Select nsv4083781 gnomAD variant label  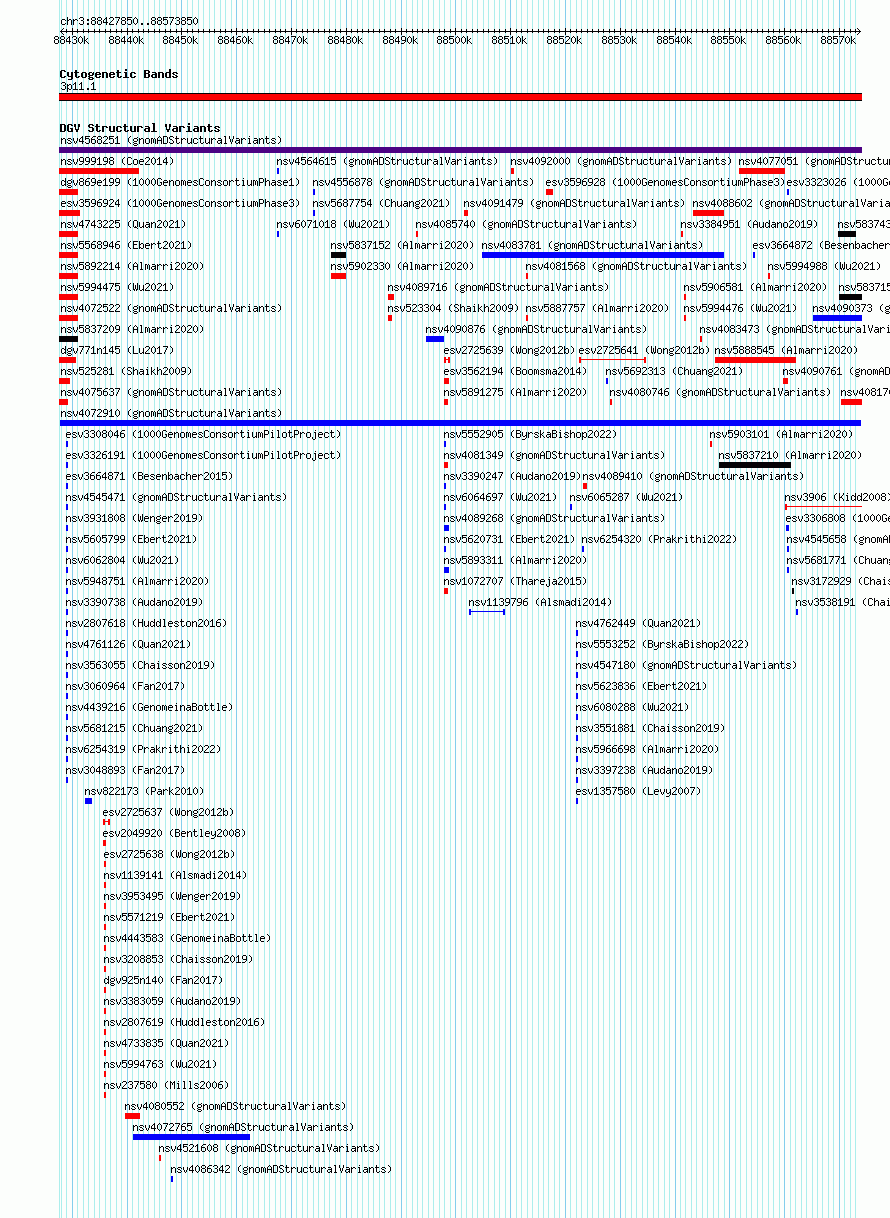tap(592, 245)
